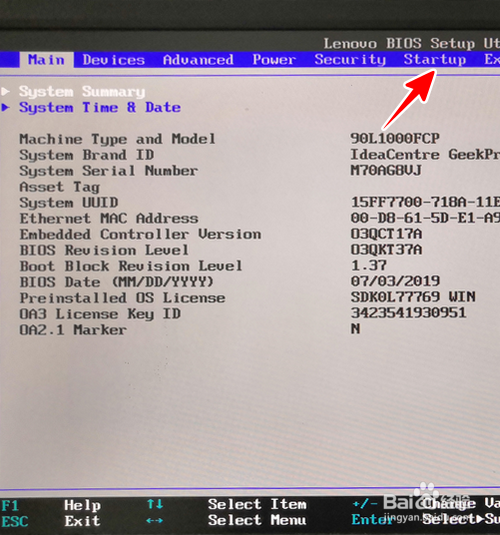Open System Time & Date entry
The width and height of the screenshot is (500, 535).
click(100, 107)
